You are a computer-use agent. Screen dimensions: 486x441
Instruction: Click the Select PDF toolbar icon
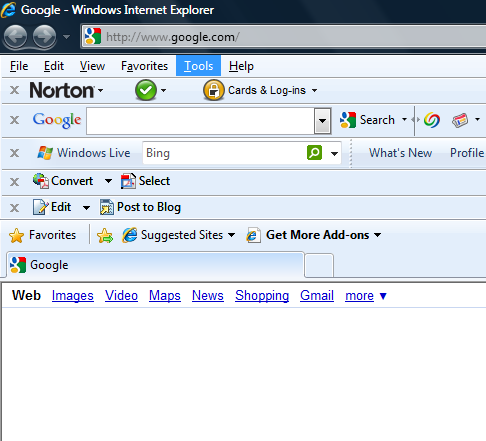click(x=128, y=181)
